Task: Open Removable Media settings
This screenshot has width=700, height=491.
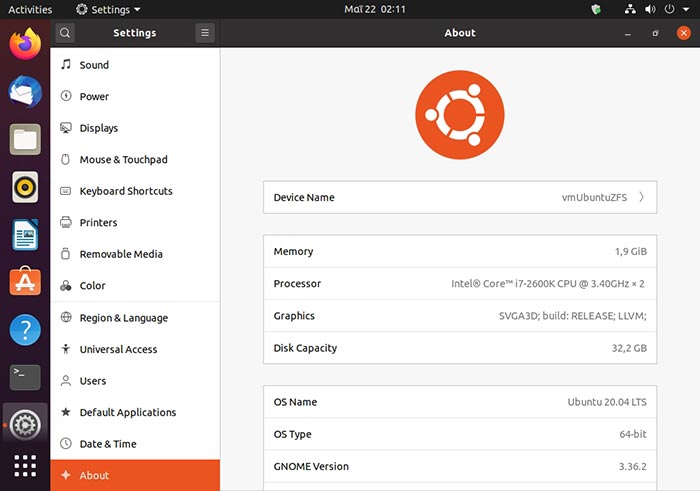Action: click(135, 254)
